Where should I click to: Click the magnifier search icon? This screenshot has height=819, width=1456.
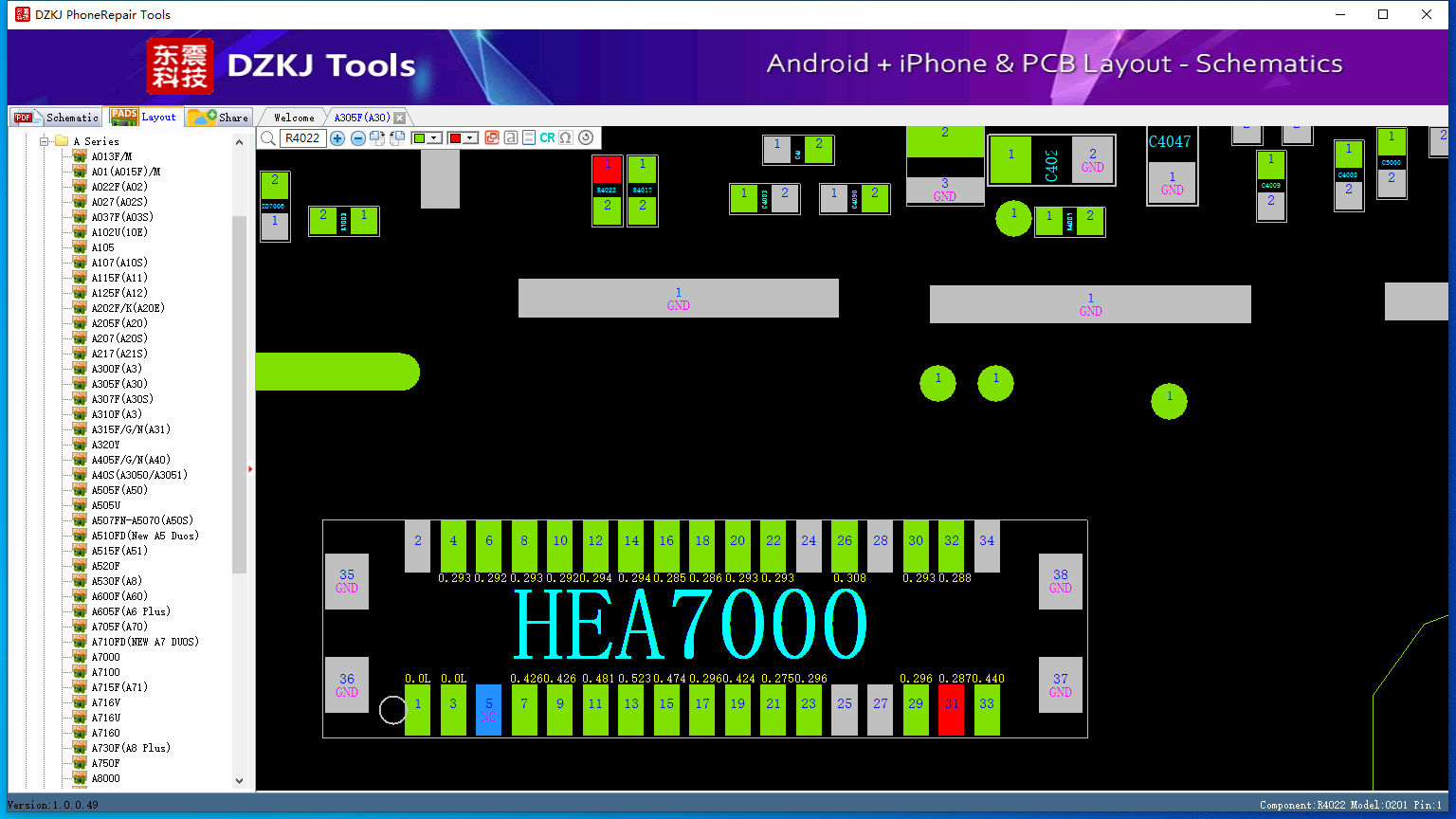click(x=268, y=138)
